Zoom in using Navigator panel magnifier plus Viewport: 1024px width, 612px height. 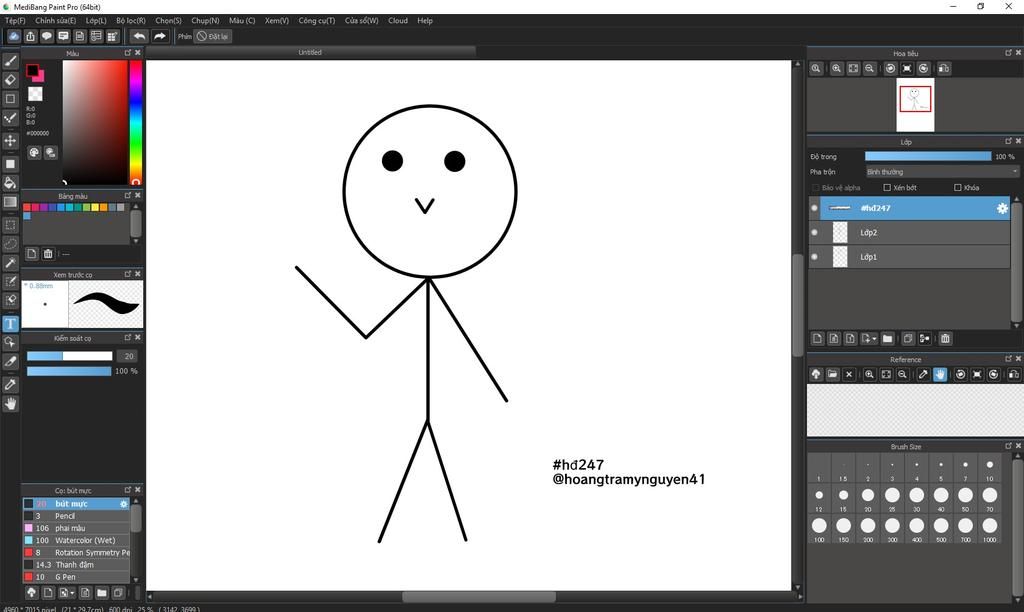(837, 69)
